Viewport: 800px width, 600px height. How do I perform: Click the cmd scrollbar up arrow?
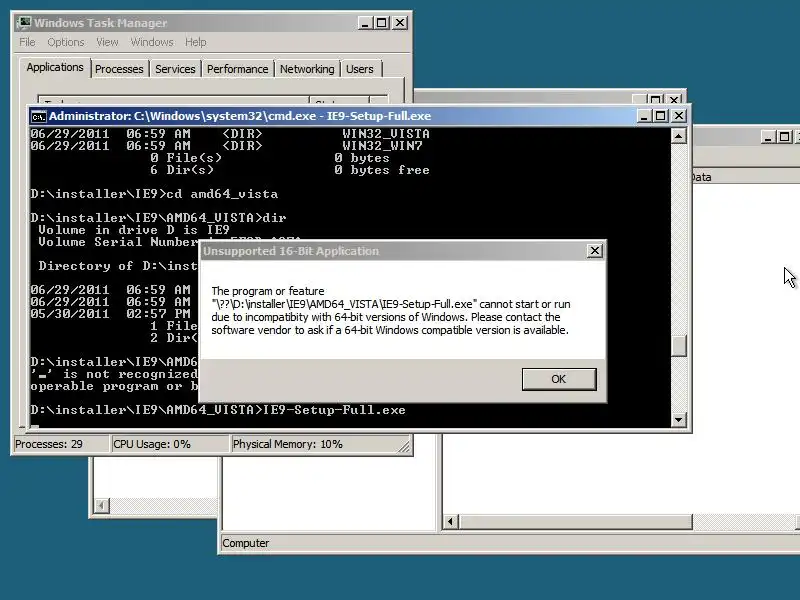(679, 136)
